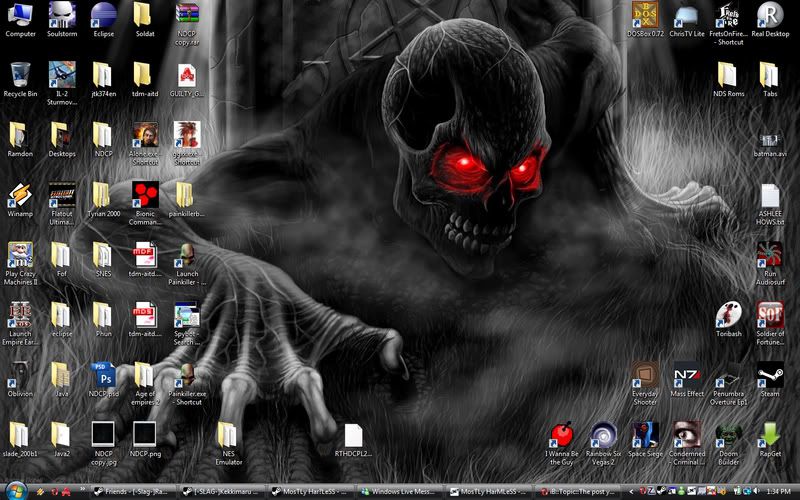Open the Bionic Commando shortcut
The image size is (800, 500).
coord(145,204)
